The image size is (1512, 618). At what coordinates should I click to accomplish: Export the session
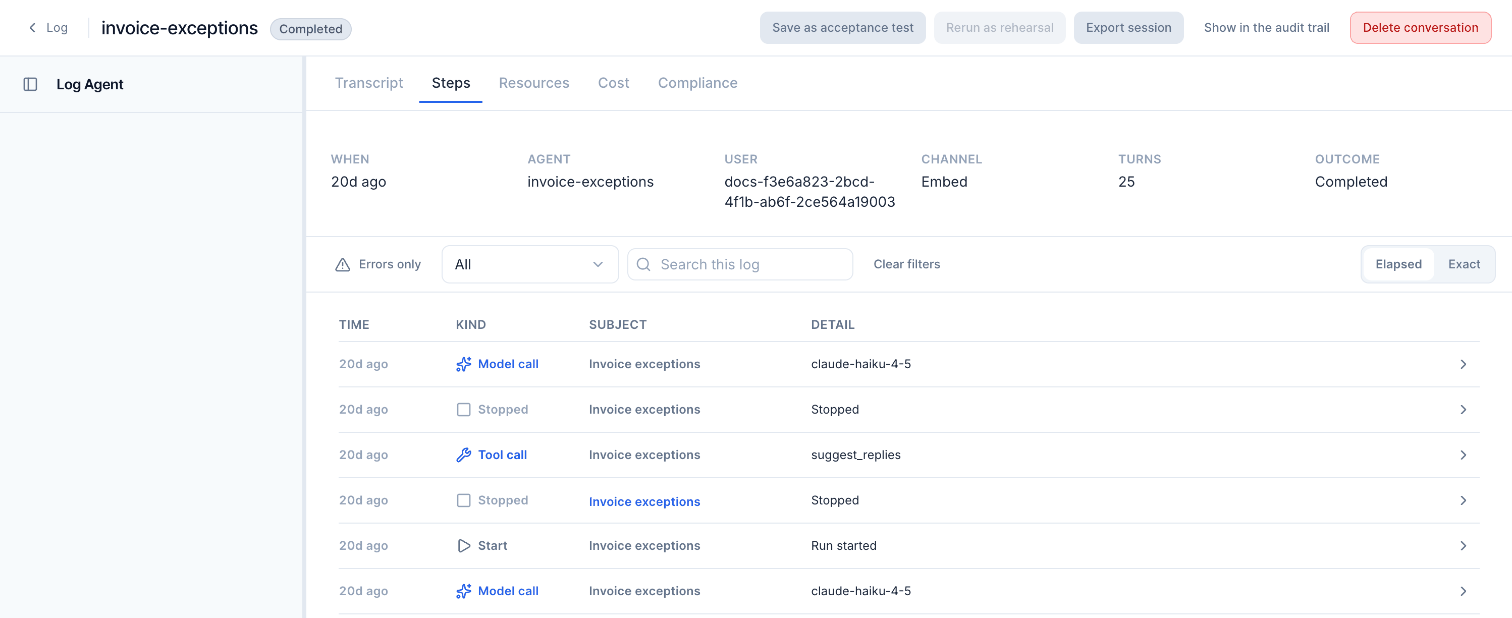pyautogui.click(x=1129, y=28)
